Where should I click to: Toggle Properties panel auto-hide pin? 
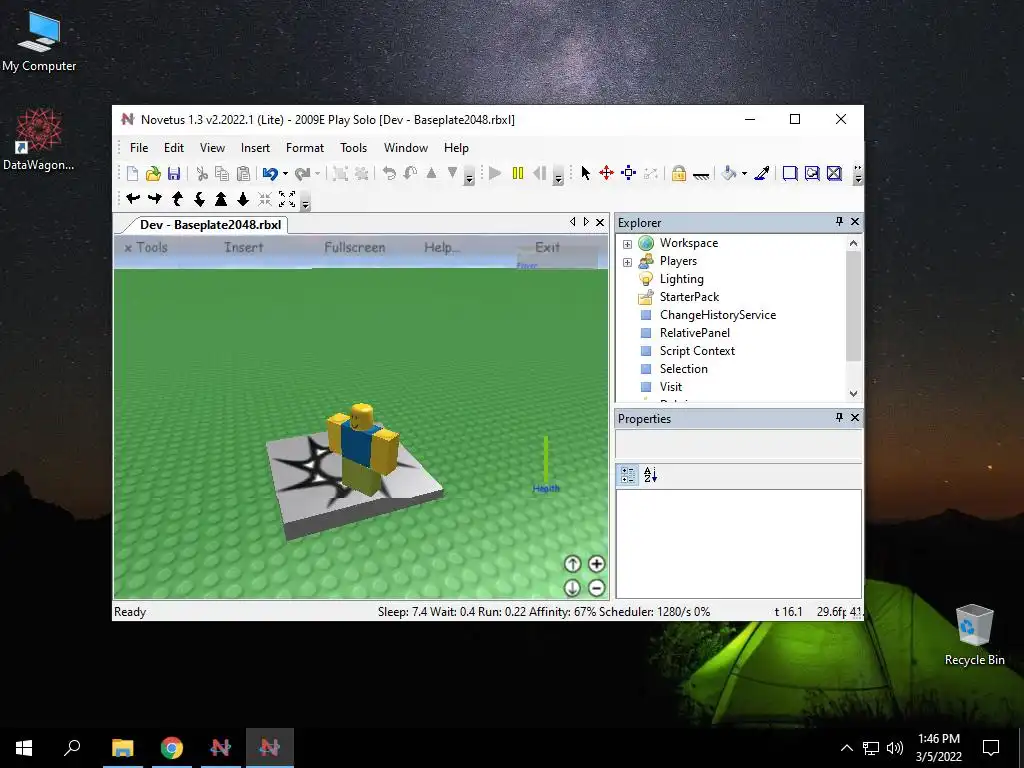[x=839, y=417]
